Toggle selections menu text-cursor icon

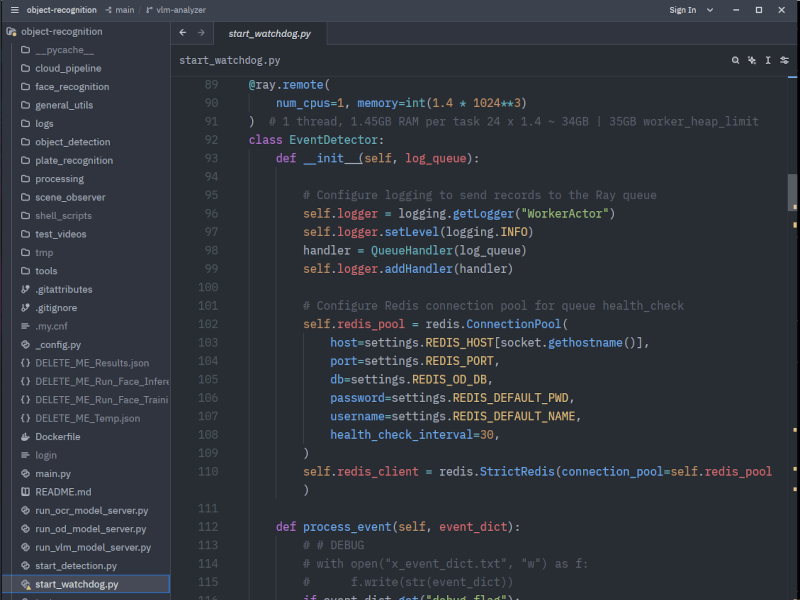tap(768, 60)
